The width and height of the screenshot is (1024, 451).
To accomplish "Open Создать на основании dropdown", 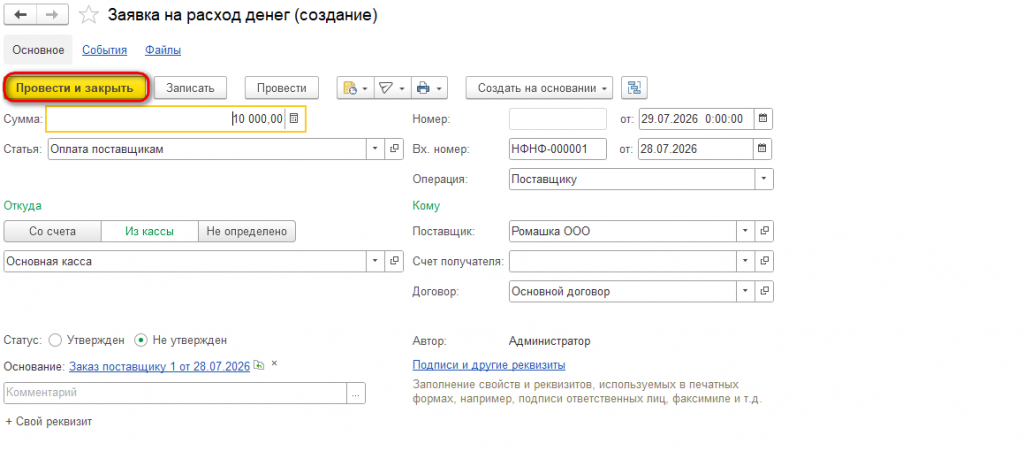I will [539, 88].
